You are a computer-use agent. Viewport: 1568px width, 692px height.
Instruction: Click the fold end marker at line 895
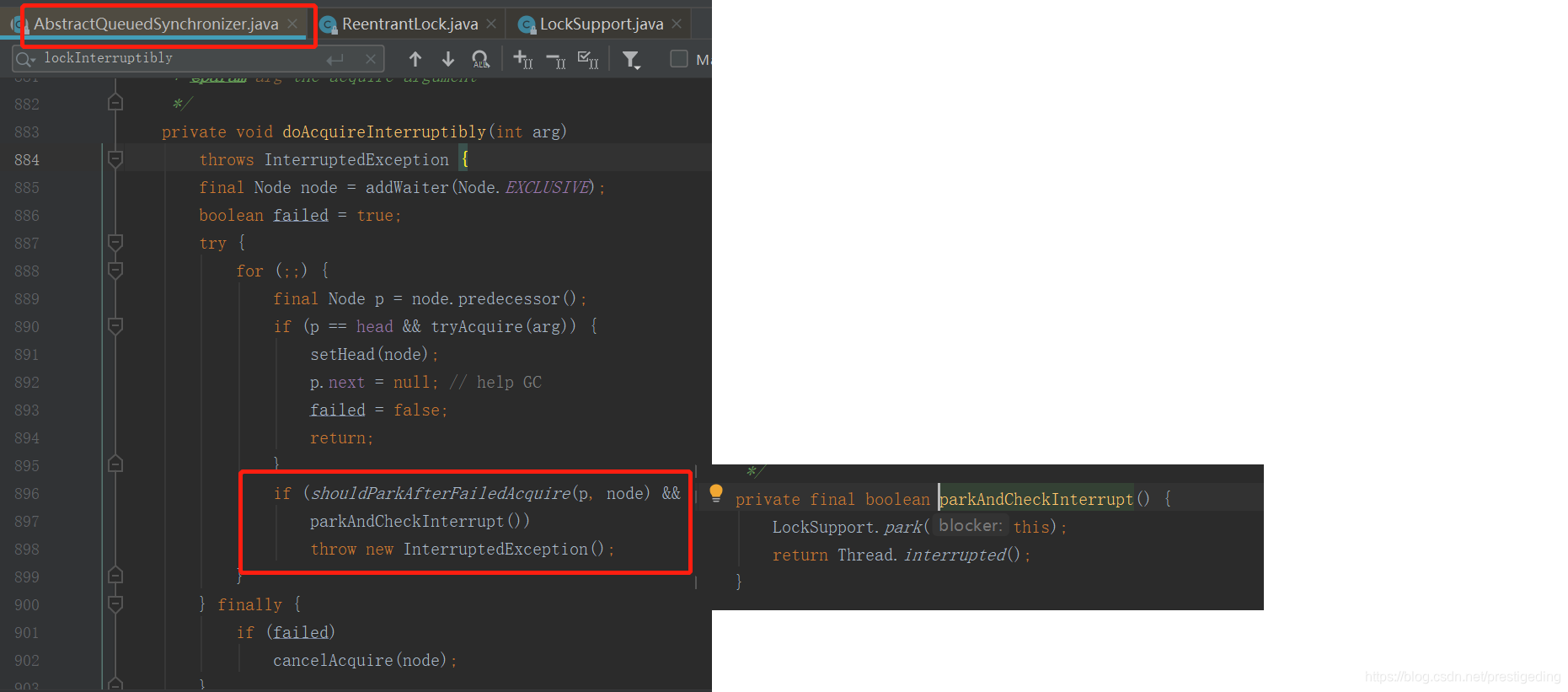(115, 464)
